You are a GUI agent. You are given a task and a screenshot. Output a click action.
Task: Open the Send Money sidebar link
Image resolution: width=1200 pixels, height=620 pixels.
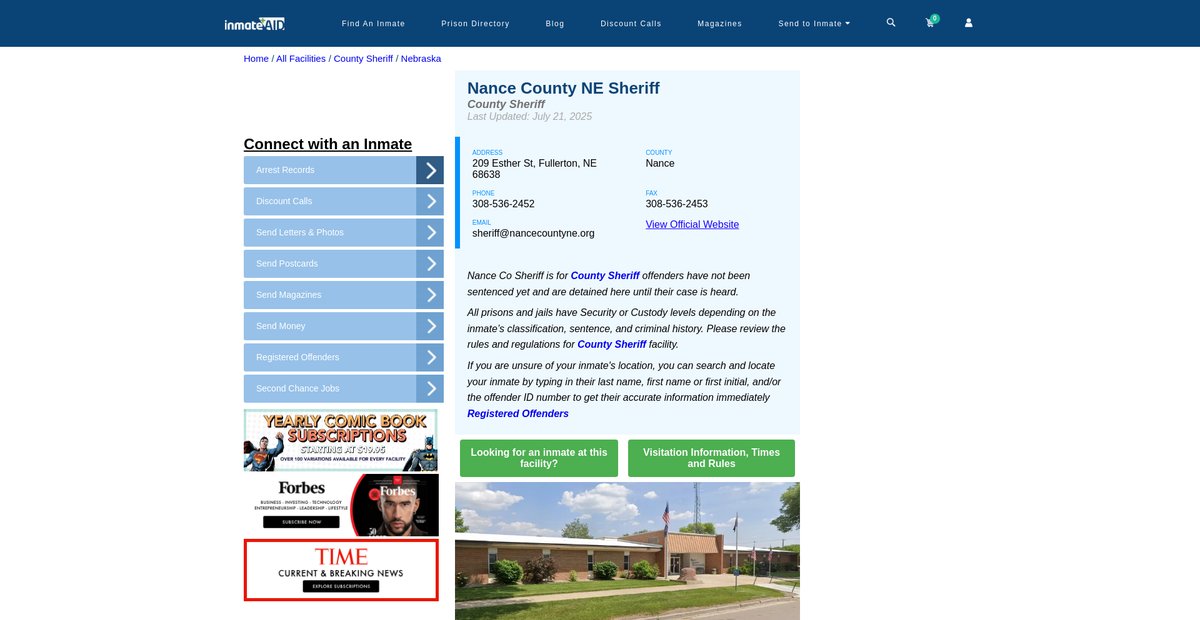[330, 326]
